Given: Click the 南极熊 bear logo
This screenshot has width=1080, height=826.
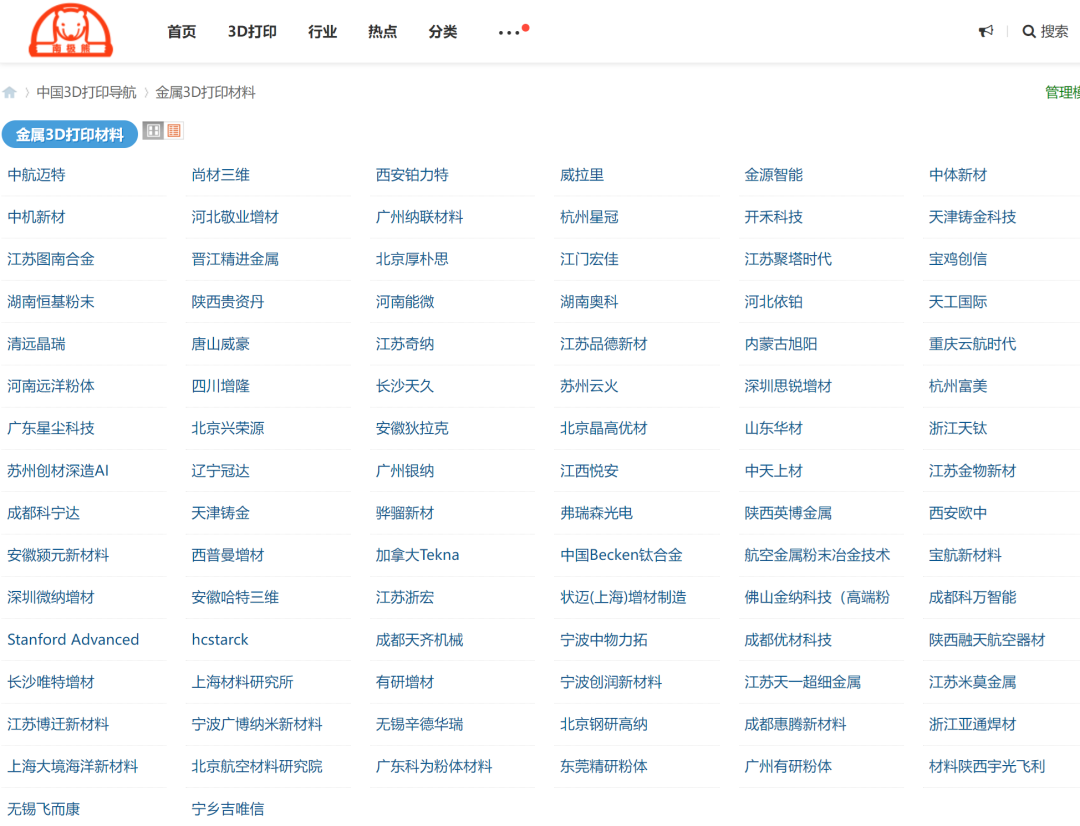Looking at the screenshot, I should pos(70,31).
